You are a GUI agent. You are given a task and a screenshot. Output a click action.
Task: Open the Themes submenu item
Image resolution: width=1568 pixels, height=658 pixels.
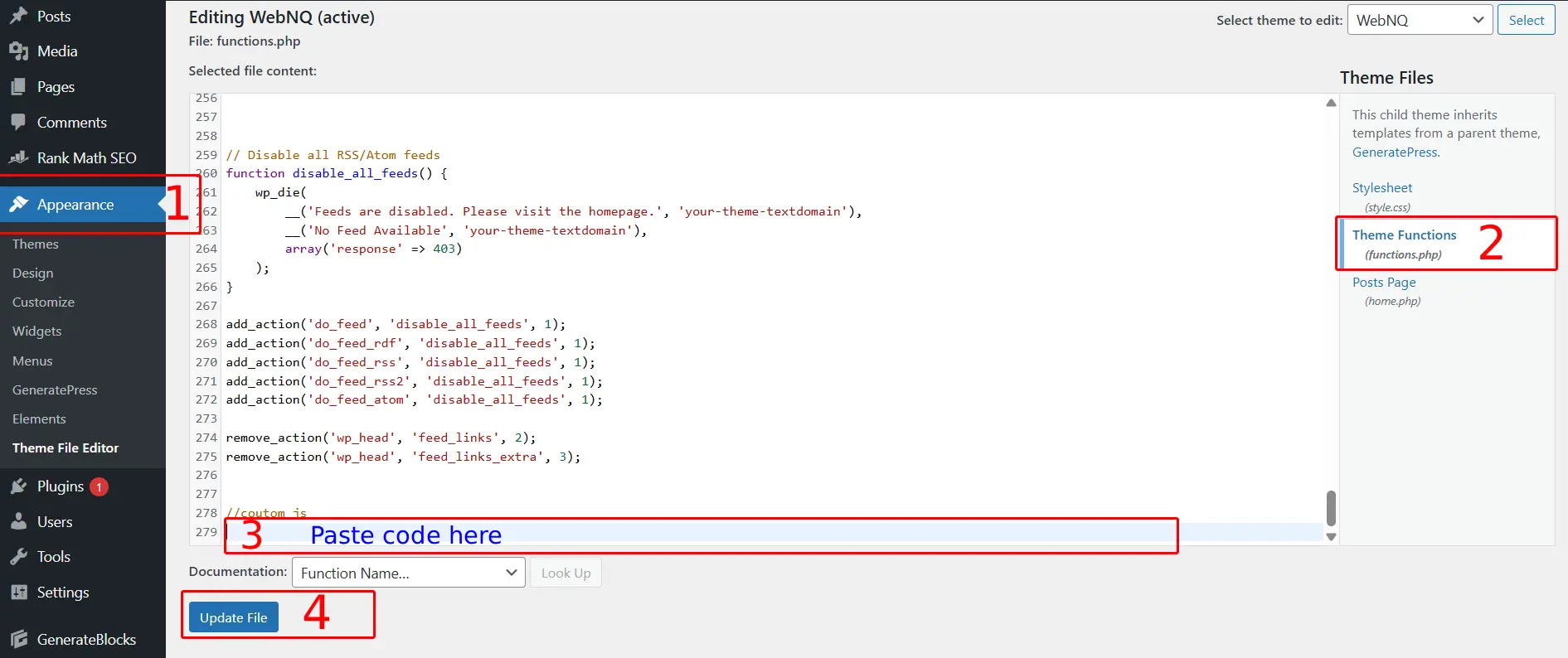36,244
